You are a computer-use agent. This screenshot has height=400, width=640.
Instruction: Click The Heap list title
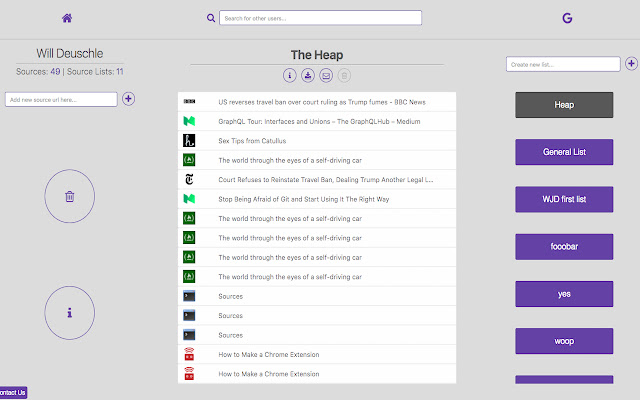coord(317,55)
